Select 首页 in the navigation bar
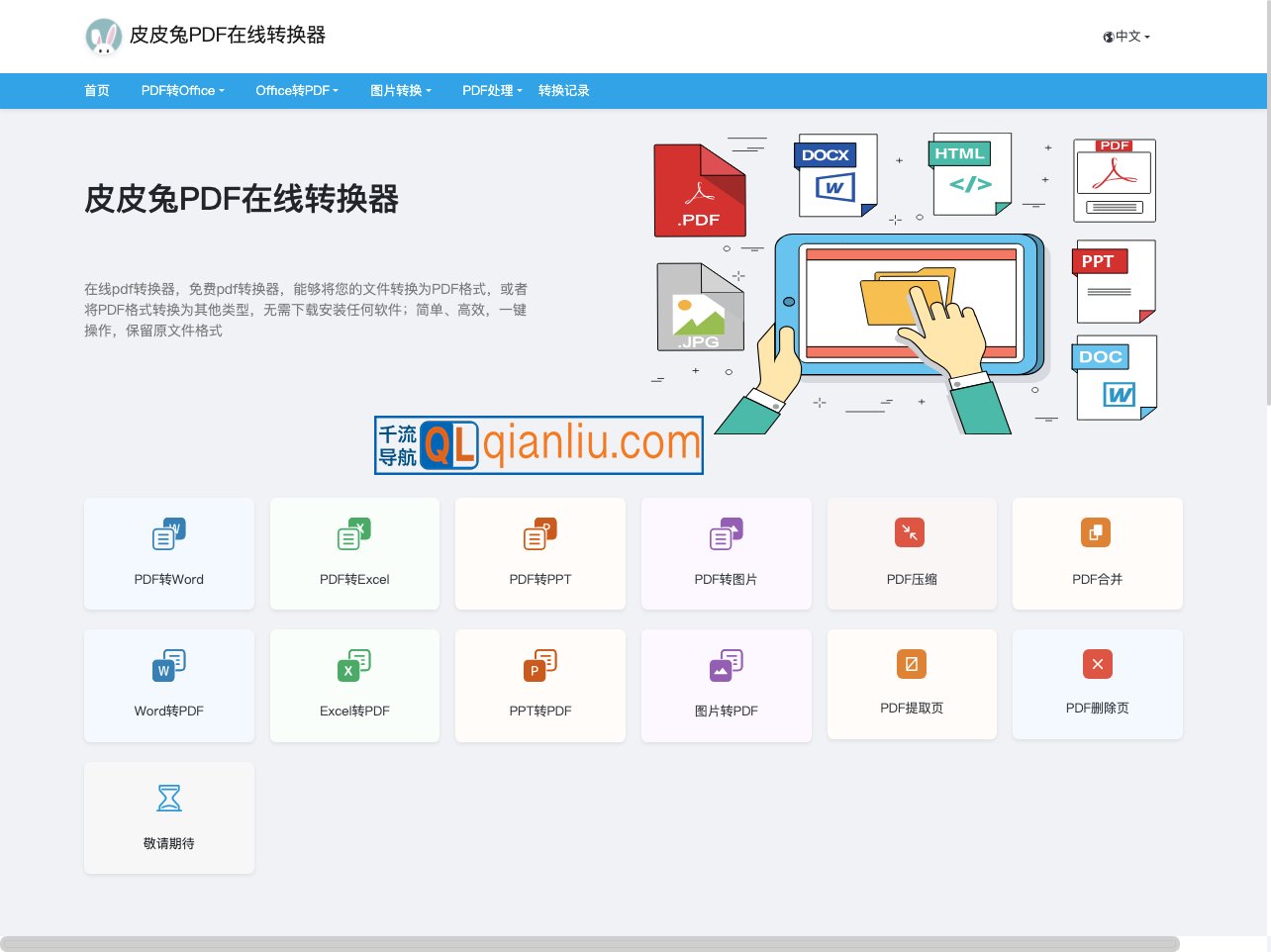The image size is (1271, 952). 96,90
